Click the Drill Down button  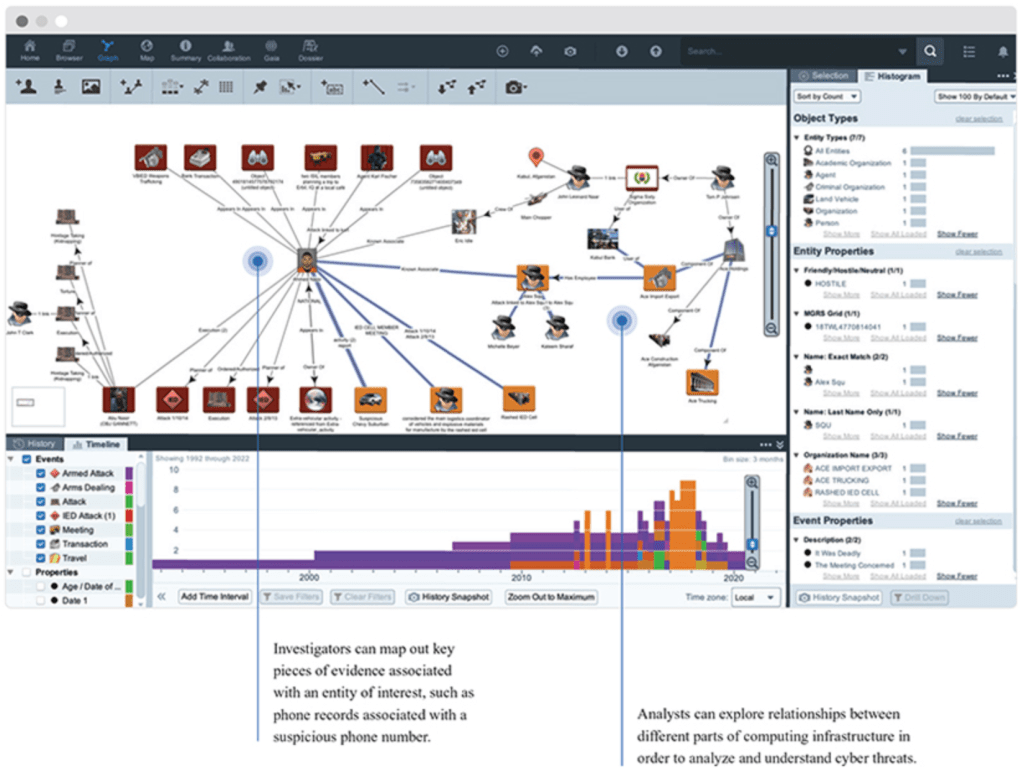920,598
